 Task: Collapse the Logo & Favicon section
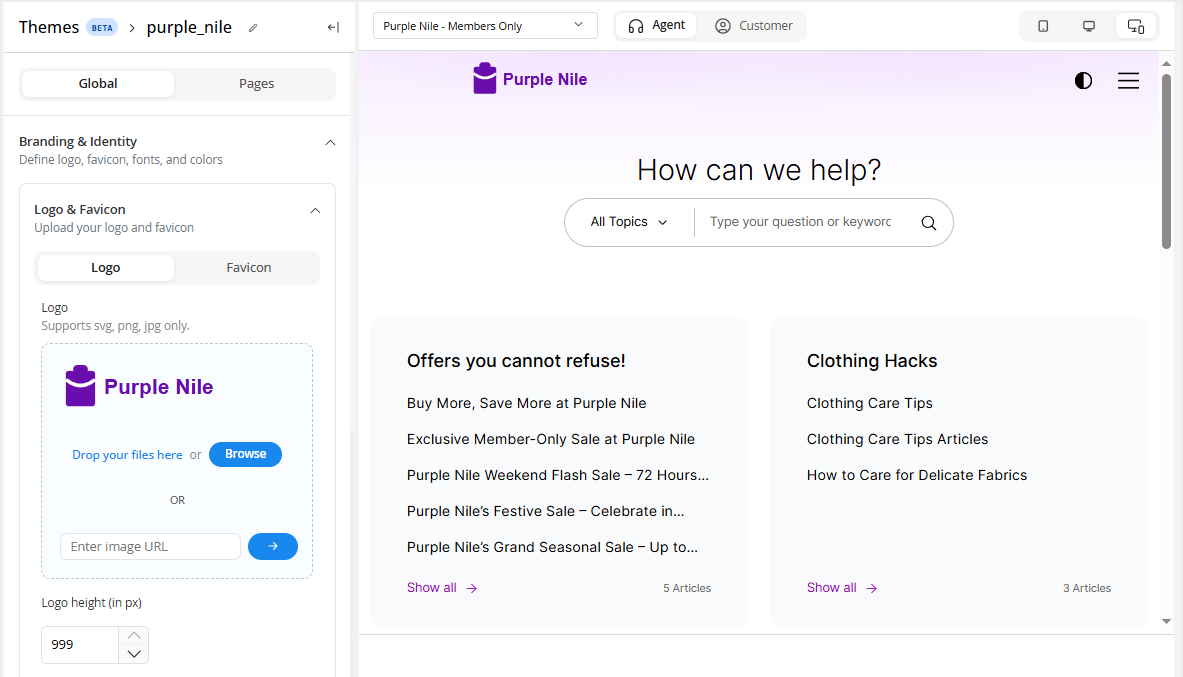315,211
